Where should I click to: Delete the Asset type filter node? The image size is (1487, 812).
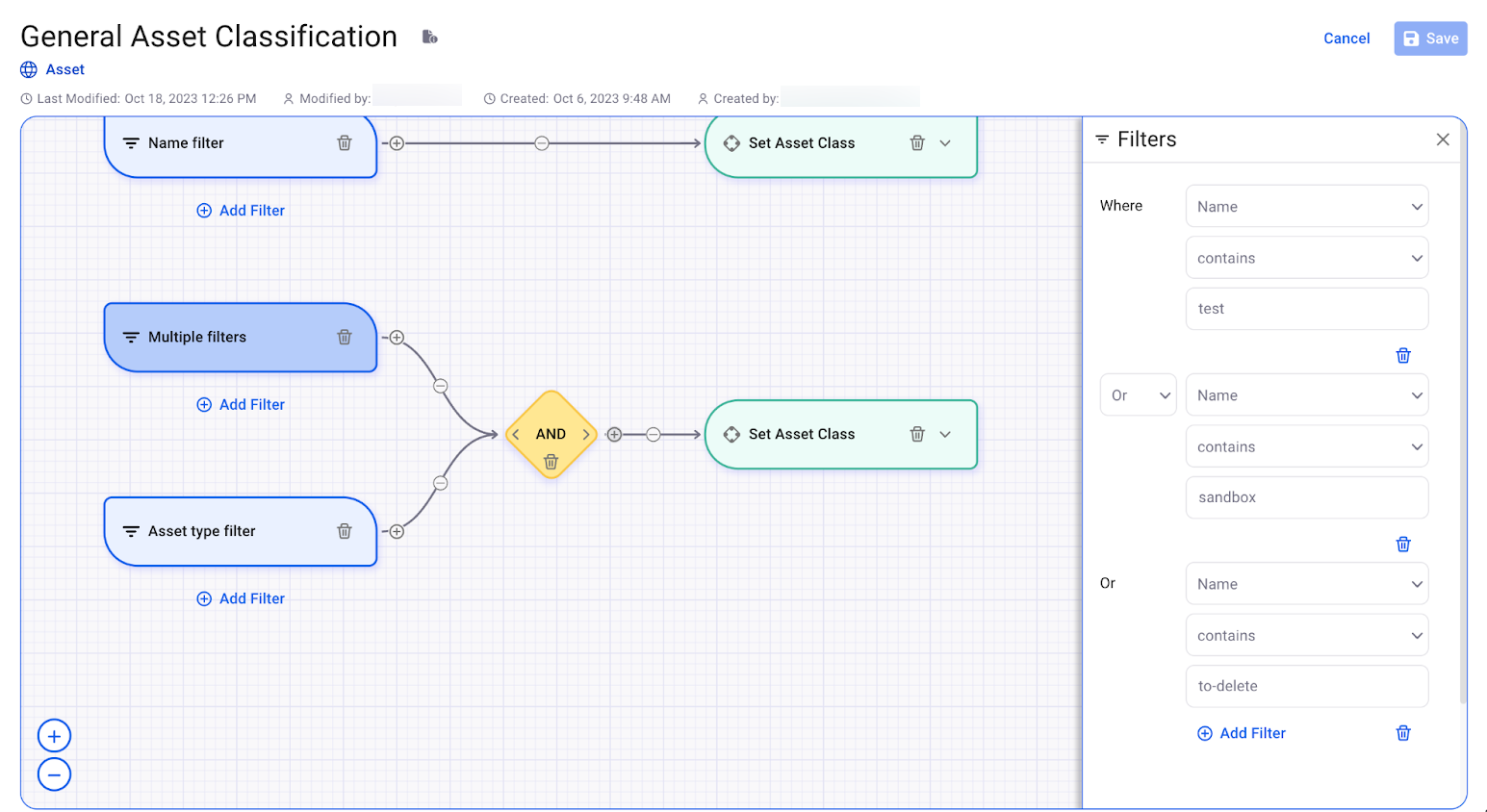345,530
